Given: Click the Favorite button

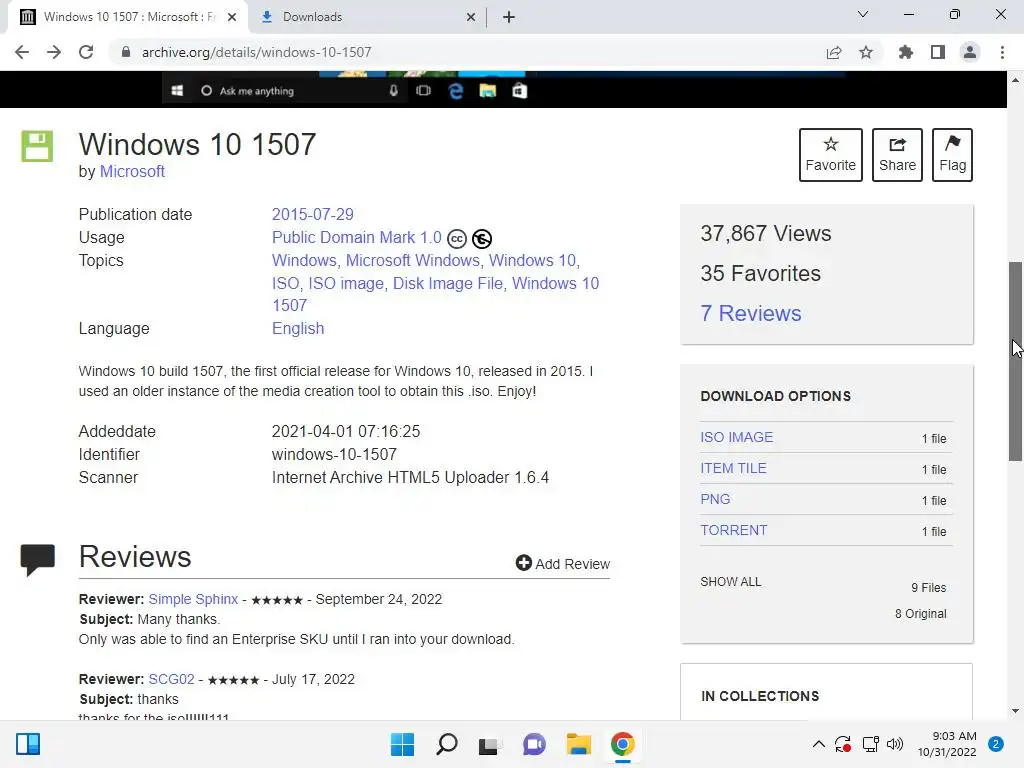Looking at the screenshot, I should [x=831, y=155].
